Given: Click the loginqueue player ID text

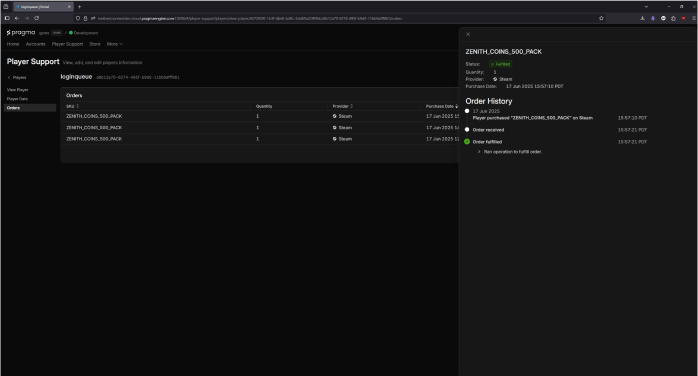Looking at the screenshot, I should tap(138, 77).
